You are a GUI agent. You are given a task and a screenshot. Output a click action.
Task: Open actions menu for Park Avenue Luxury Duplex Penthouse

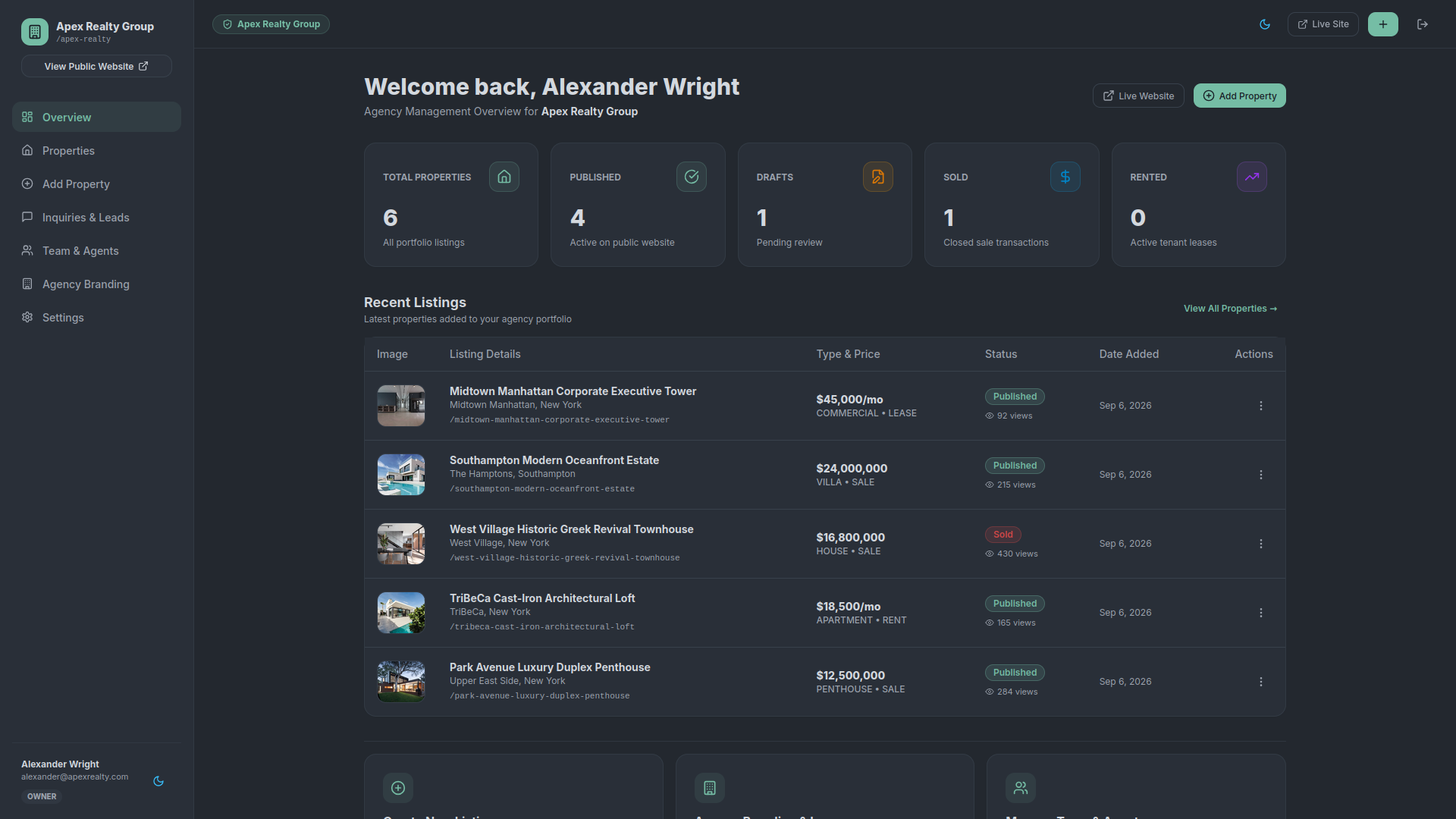[1261, 682]
